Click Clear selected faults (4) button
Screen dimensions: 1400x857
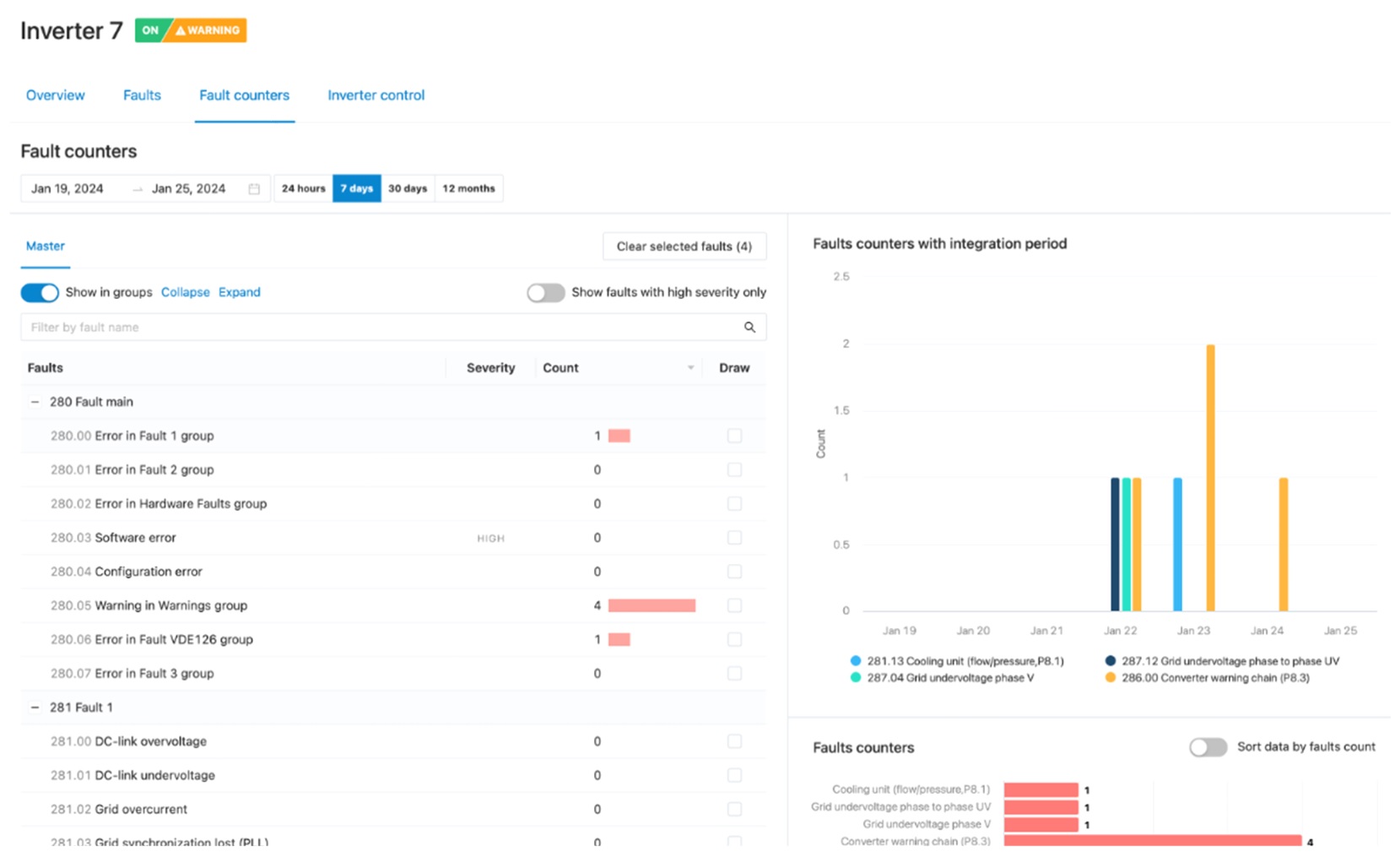click(x=684, y=247)
